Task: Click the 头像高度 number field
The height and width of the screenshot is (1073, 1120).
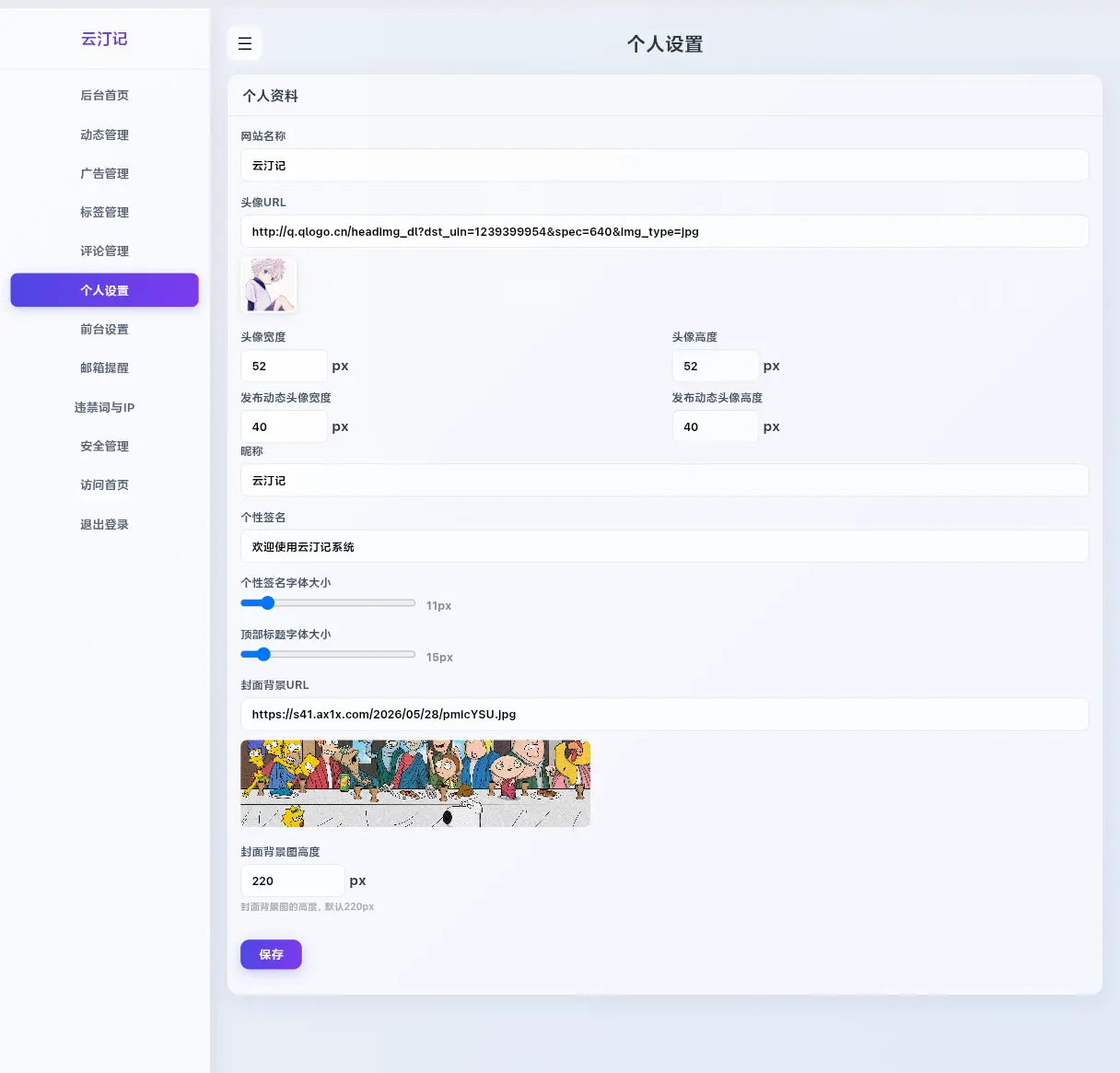Action: point(715,366)
